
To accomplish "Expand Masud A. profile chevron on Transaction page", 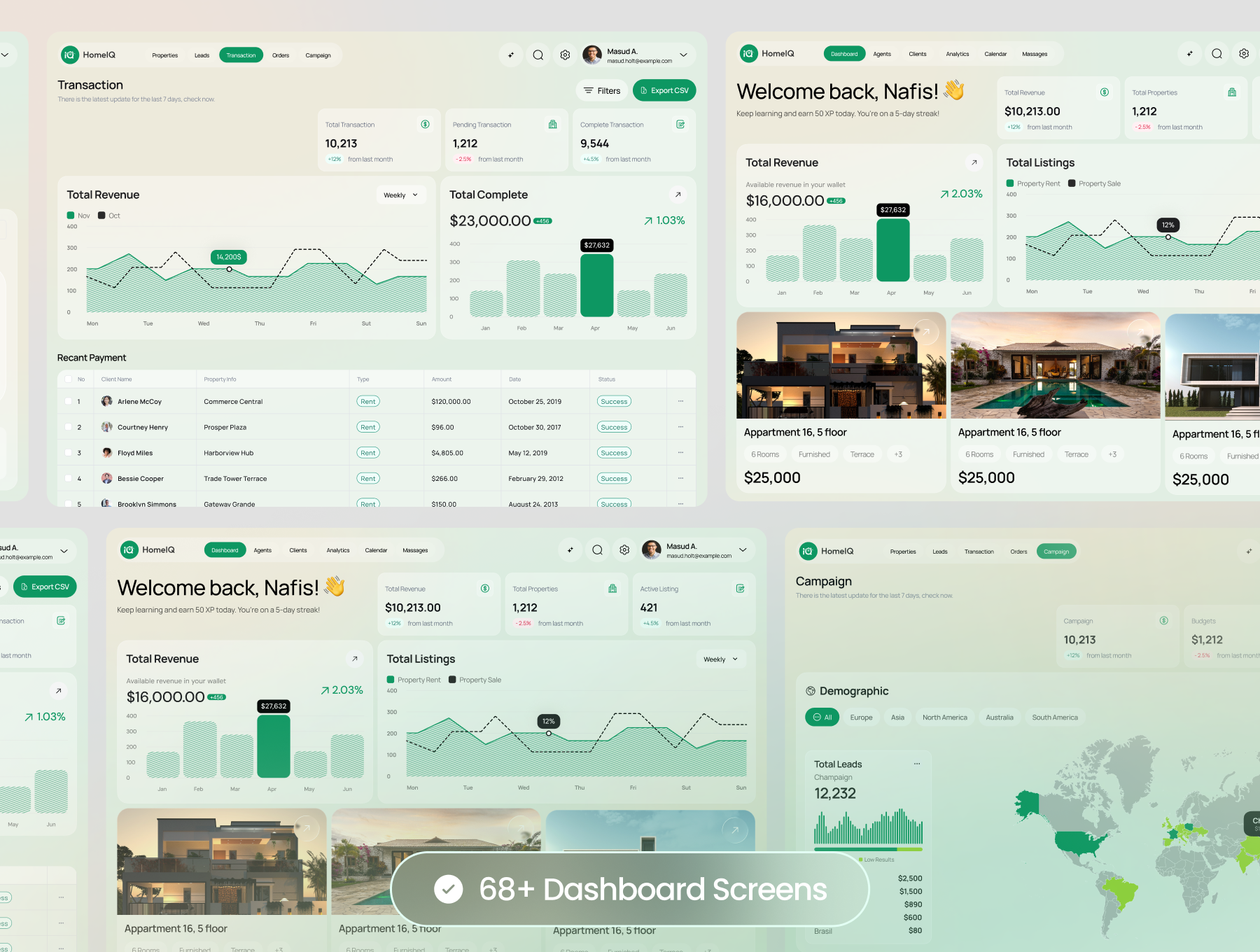I will pyautogui.click(x=683, y=55).
